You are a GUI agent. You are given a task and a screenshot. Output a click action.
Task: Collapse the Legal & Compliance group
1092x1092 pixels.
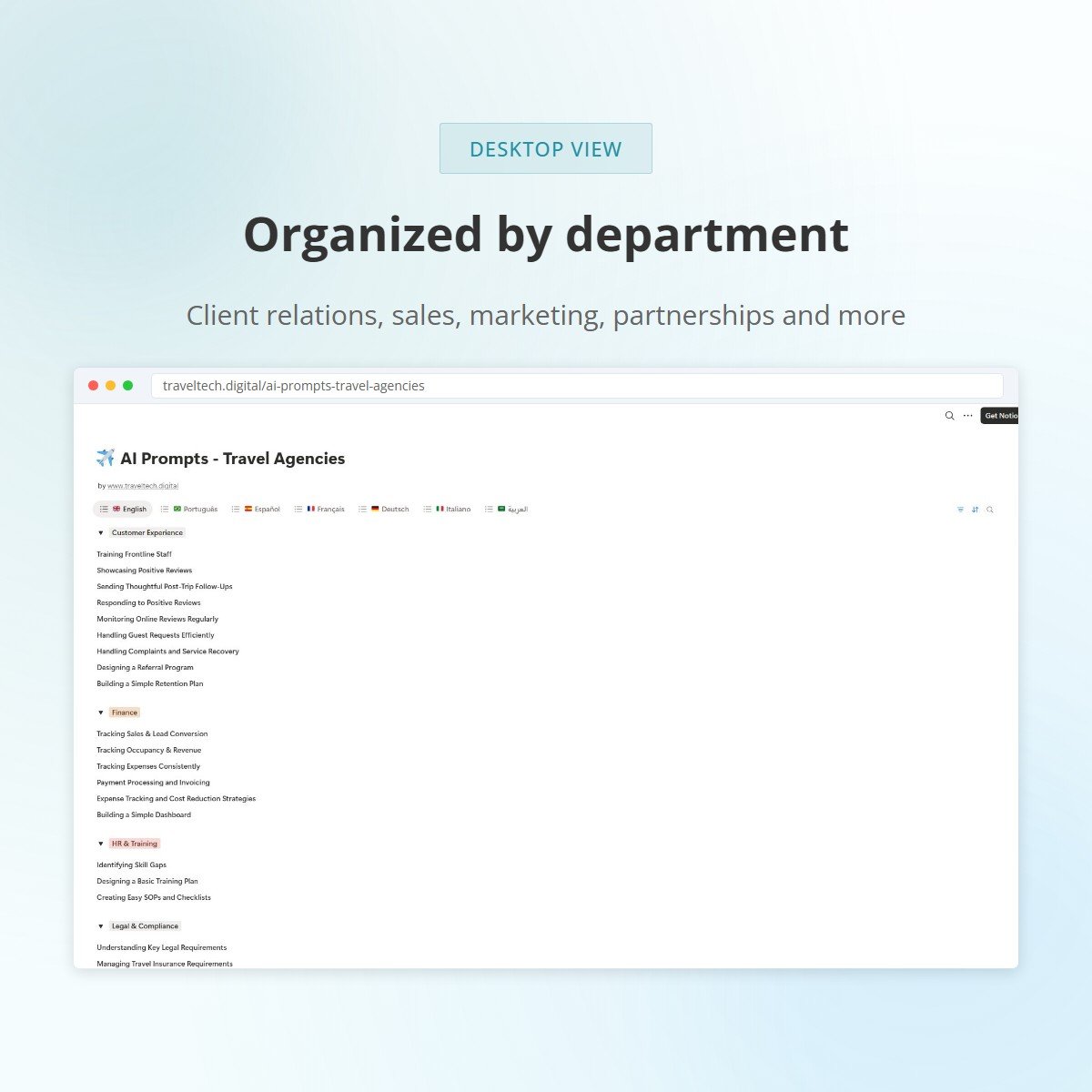(x=101, y=926)
